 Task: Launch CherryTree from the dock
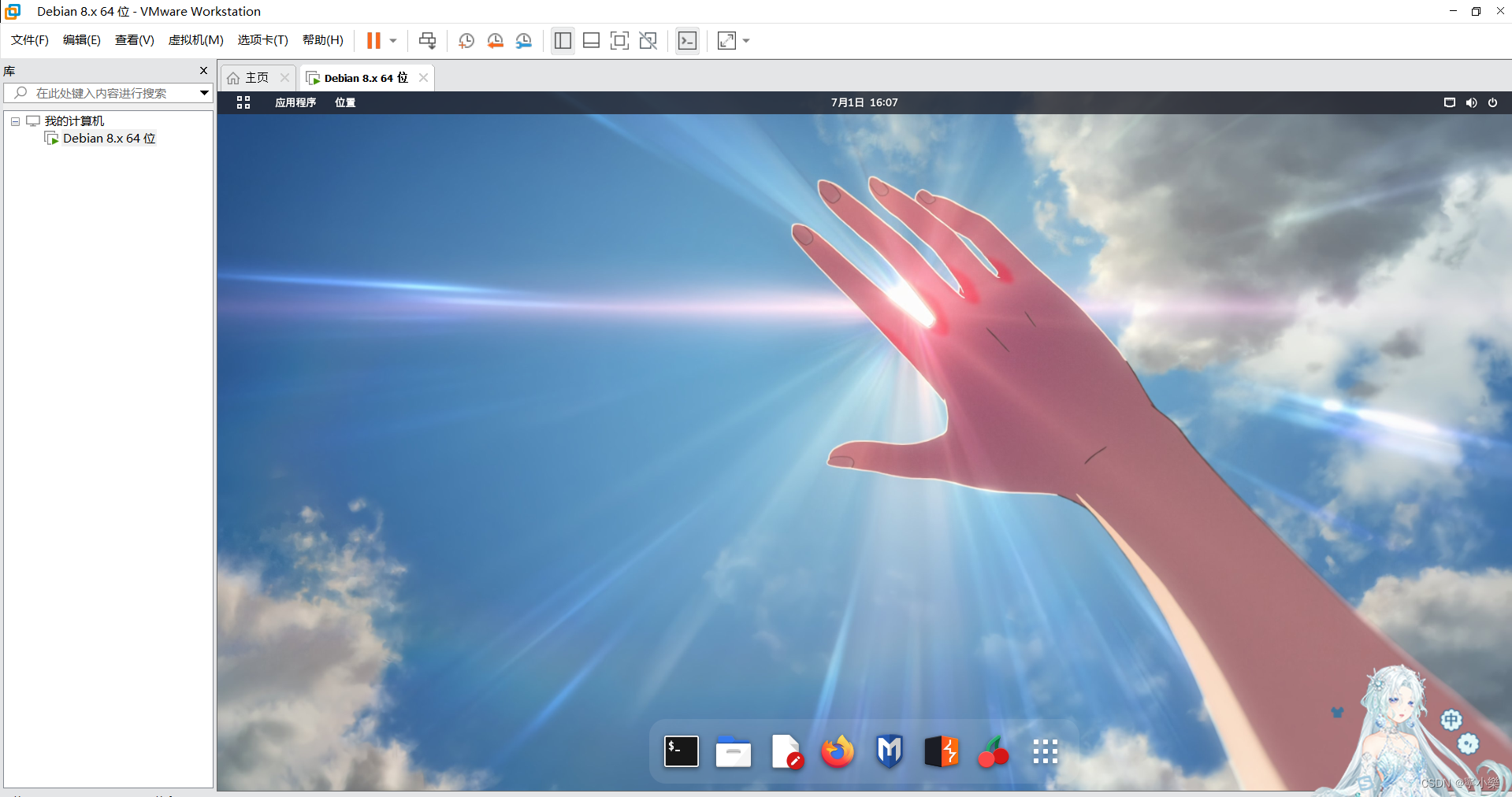tap(993, 751)
